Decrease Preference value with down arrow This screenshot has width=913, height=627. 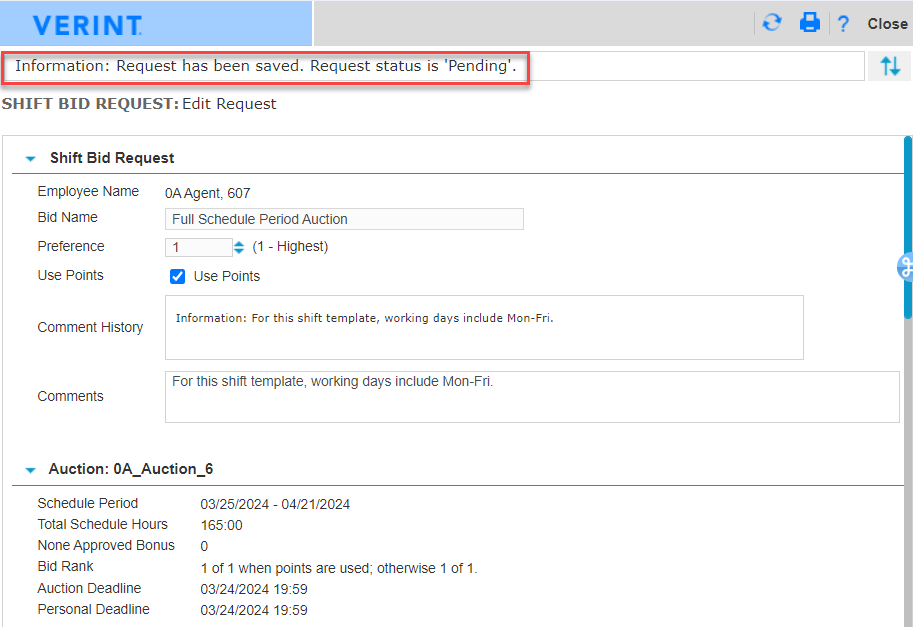pos(239,251)
